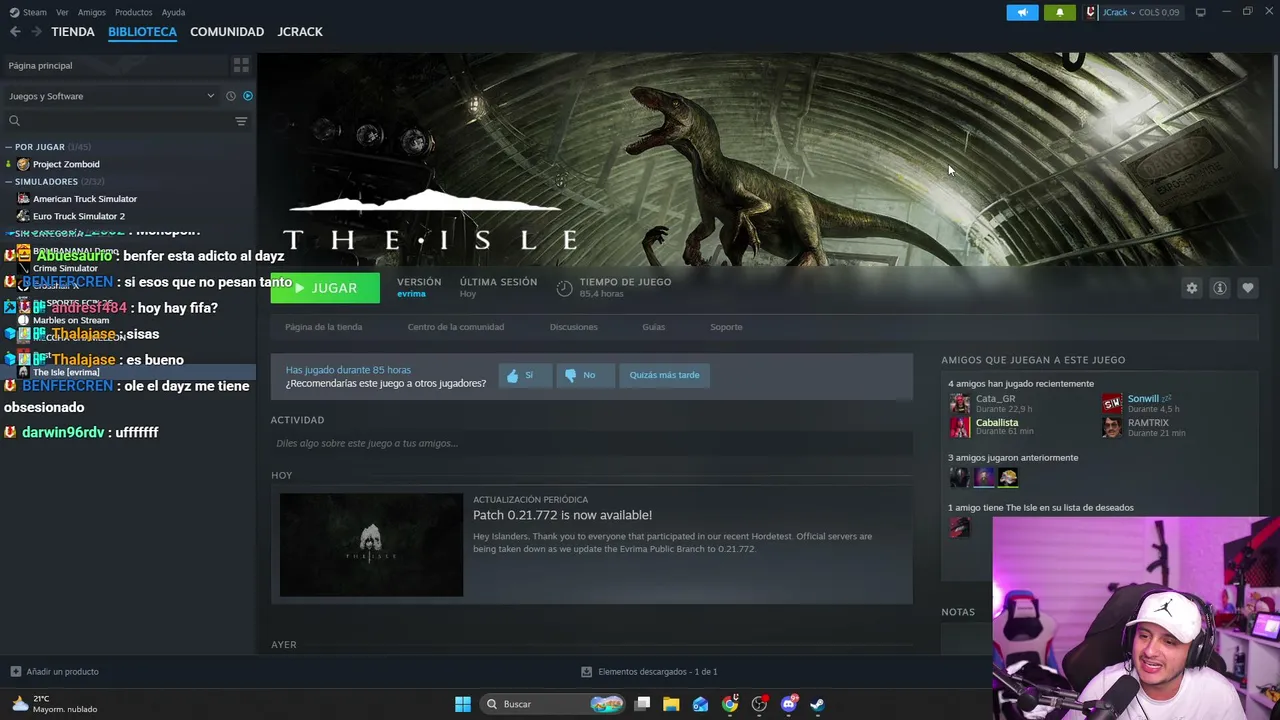Switch library to grid collections view
1280x720 pixels.
[x=241, y=65]
